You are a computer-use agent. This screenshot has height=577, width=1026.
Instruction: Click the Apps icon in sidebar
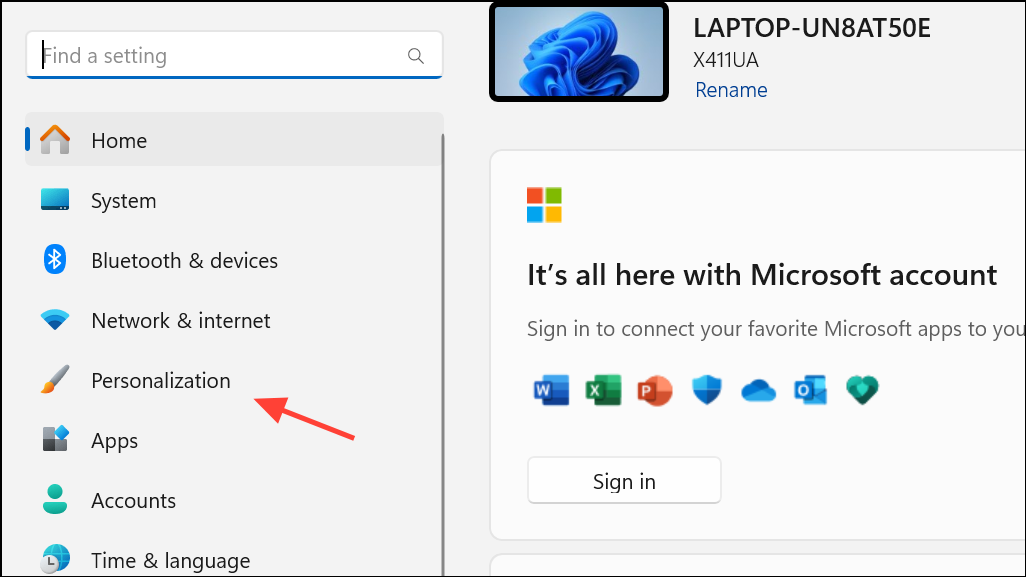click(55, 439)
